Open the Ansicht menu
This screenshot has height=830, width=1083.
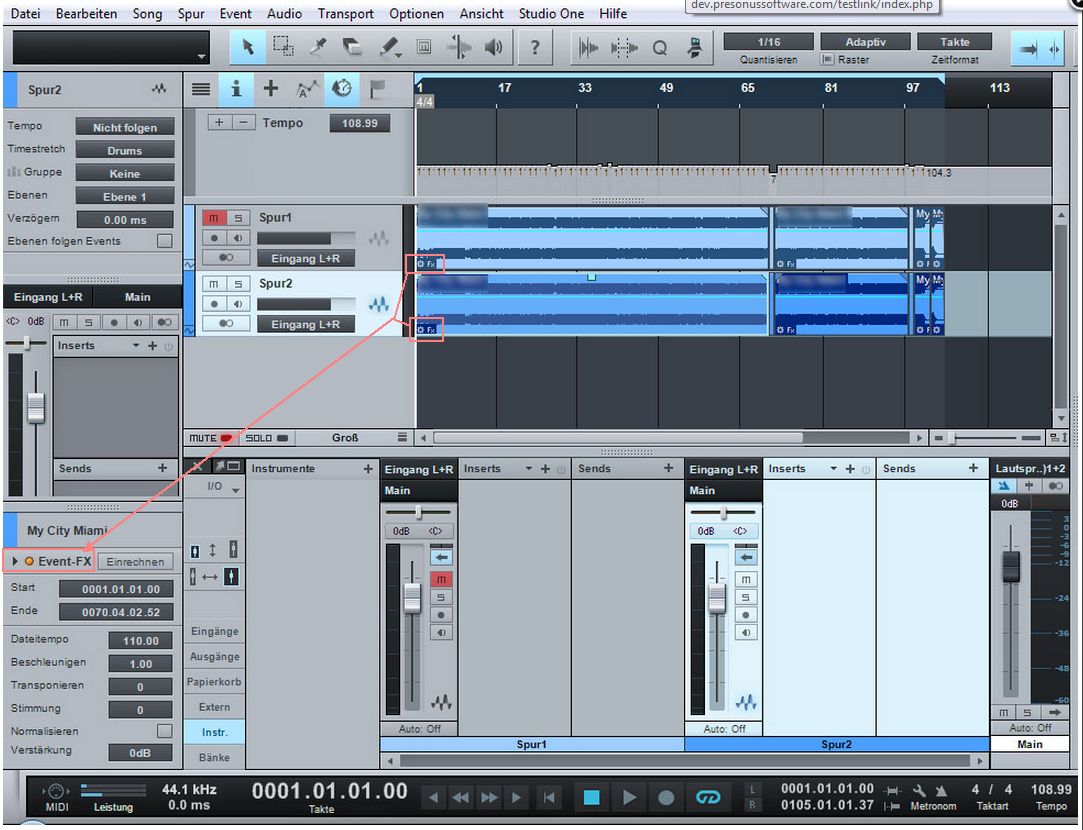tap(481, 14)
